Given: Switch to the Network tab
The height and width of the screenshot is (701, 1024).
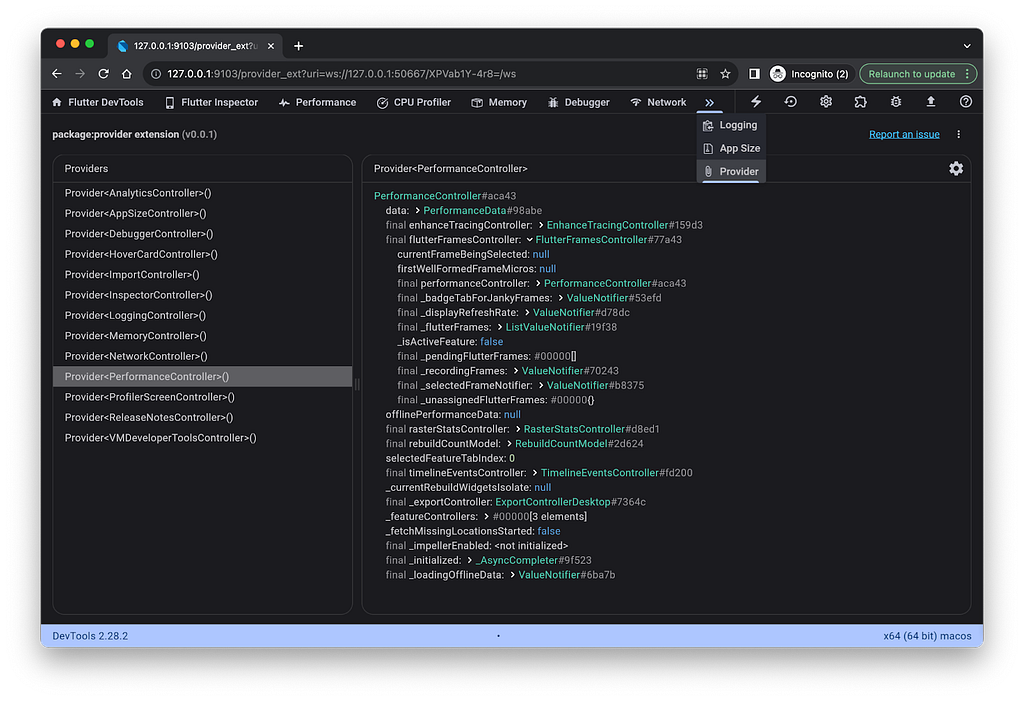Looking at the screenshot, I should 658,102.
